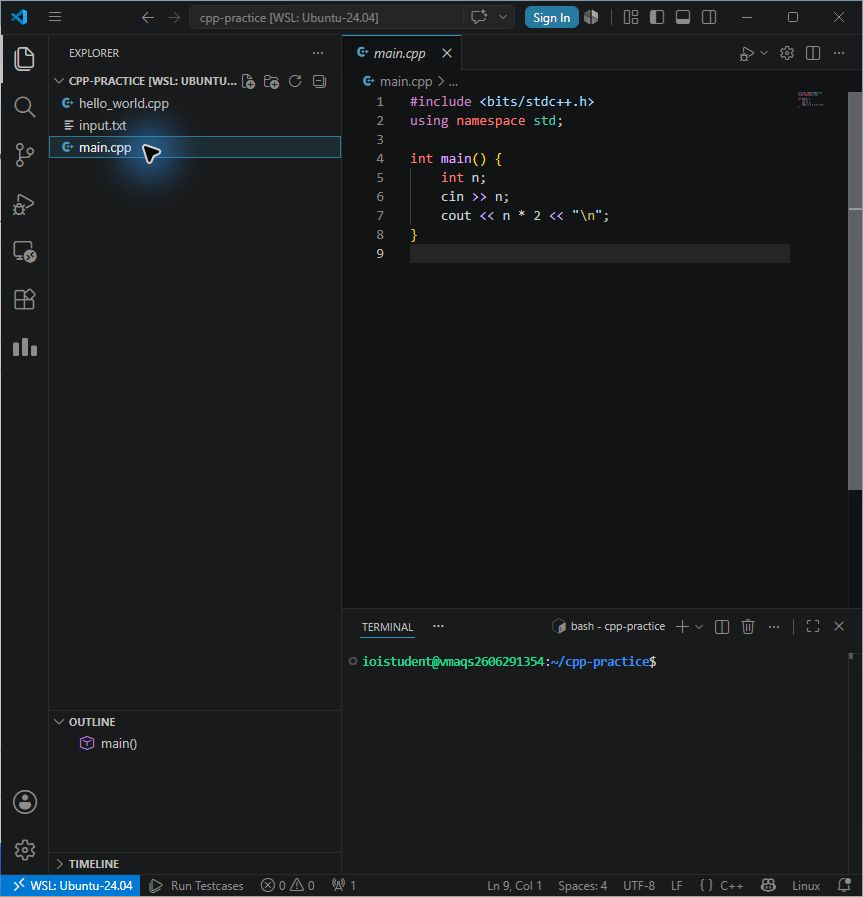This screenshot has height=897, width=863.
Task: Expand the Timeline section
Action: (x=194, y=864)
